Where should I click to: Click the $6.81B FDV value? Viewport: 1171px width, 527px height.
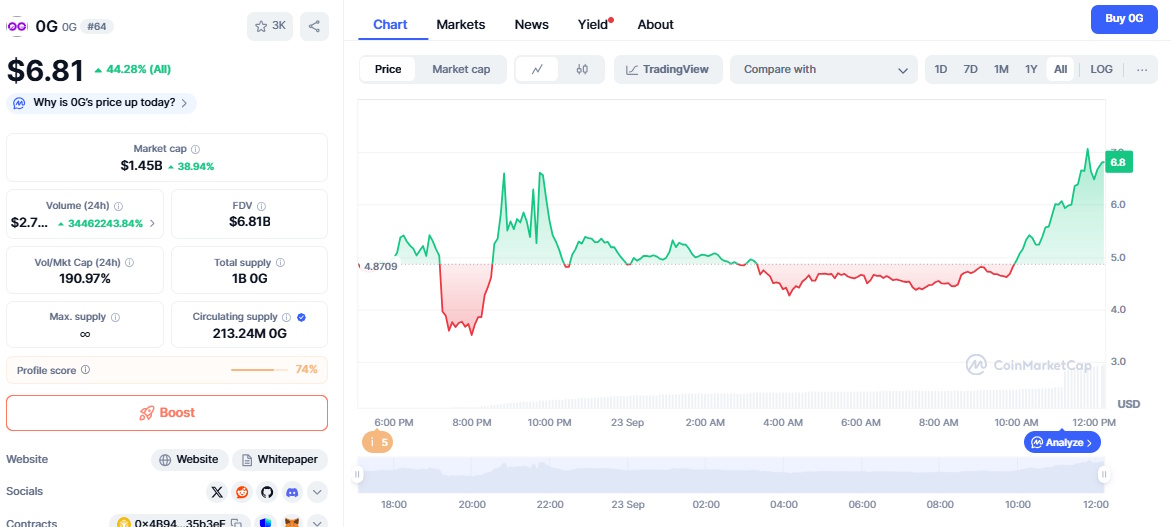249,222
